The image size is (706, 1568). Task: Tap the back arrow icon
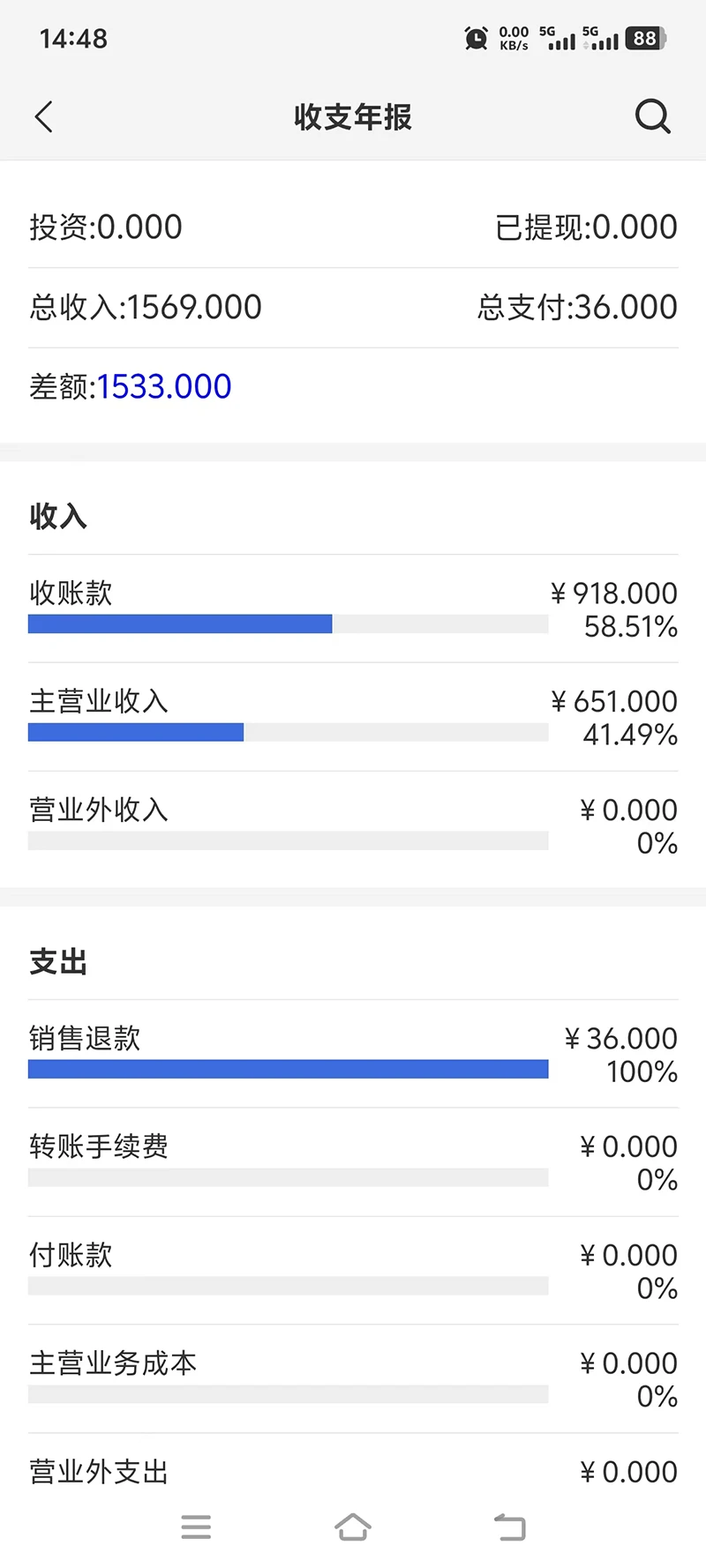point(44,116)
